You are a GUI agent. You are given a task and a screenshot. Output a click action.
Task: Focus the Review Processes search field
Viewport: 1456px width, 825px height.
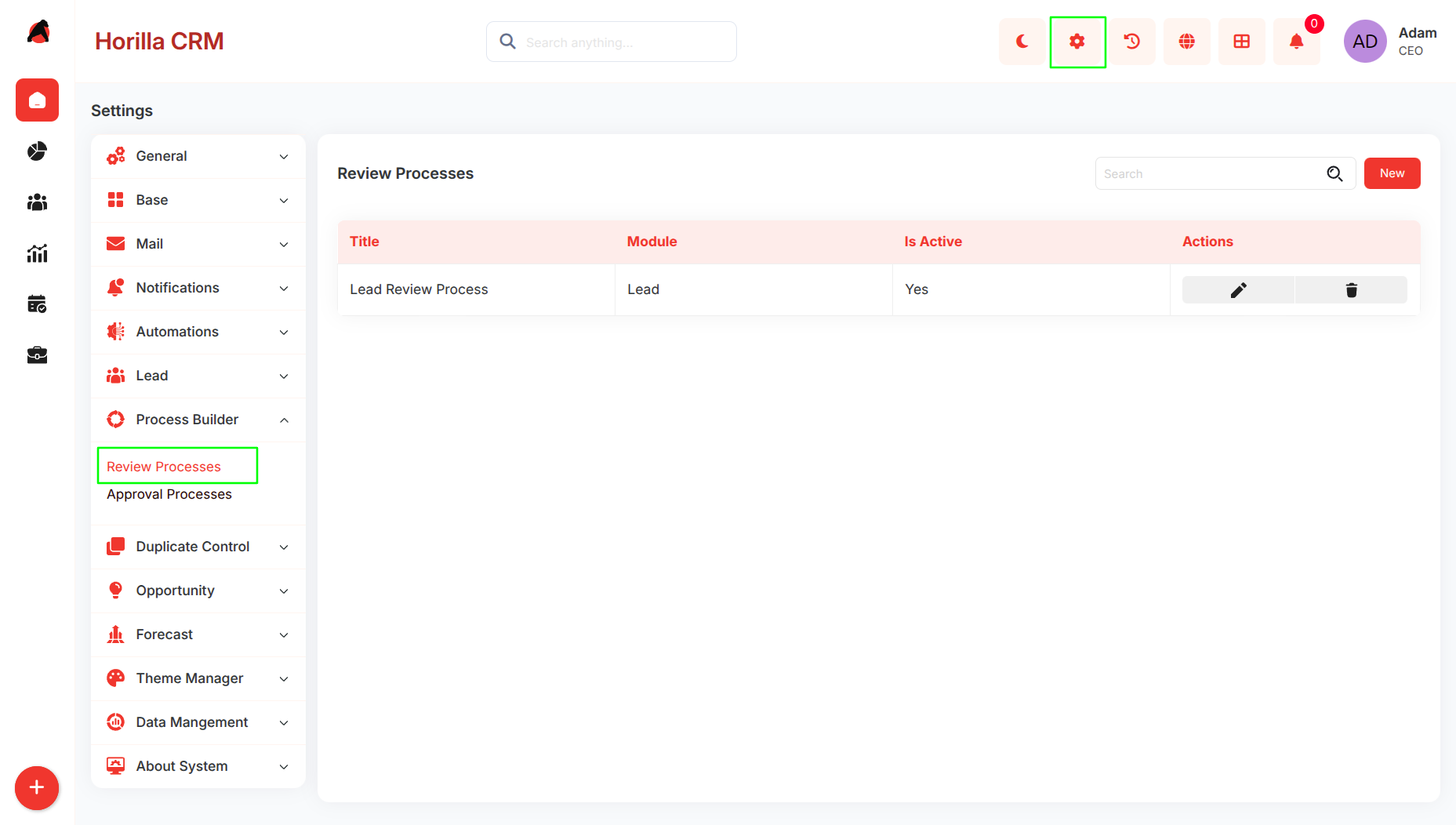(1225, 173)
